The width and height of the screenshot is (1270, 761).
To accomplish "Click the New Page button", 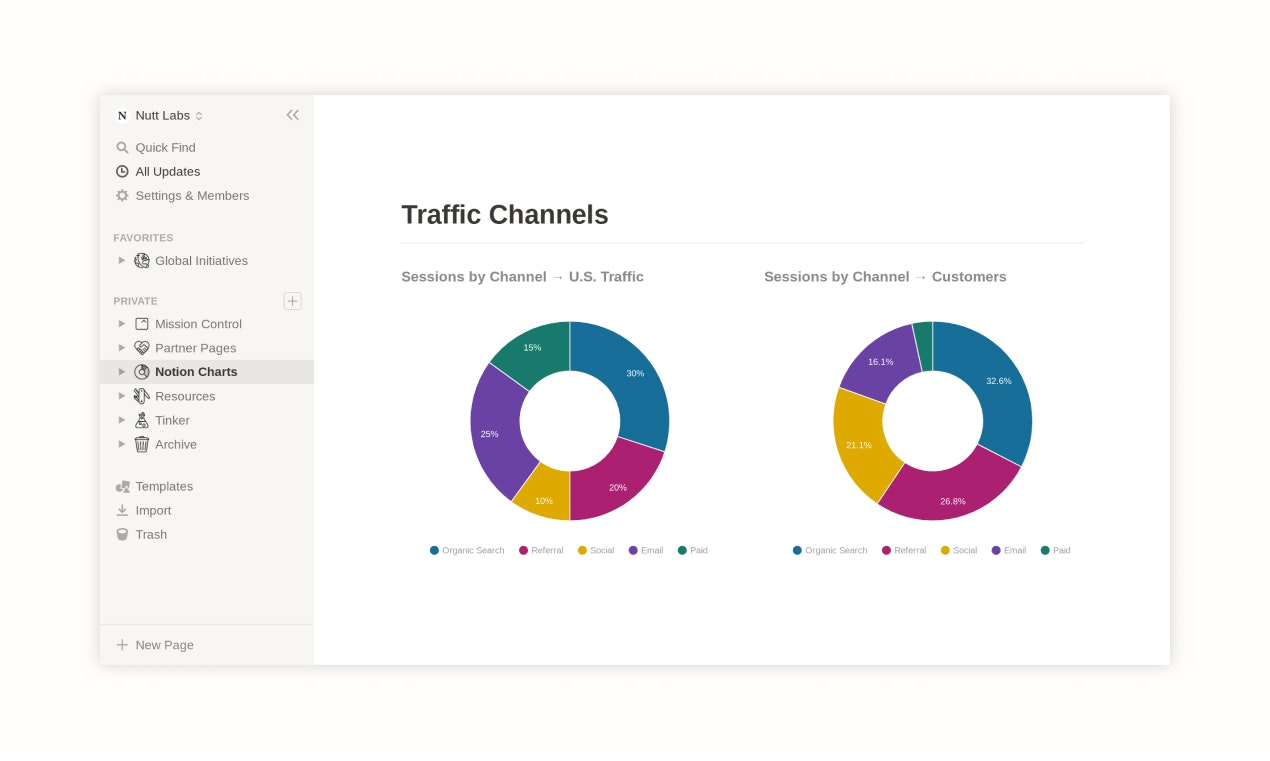I will 155,645.
